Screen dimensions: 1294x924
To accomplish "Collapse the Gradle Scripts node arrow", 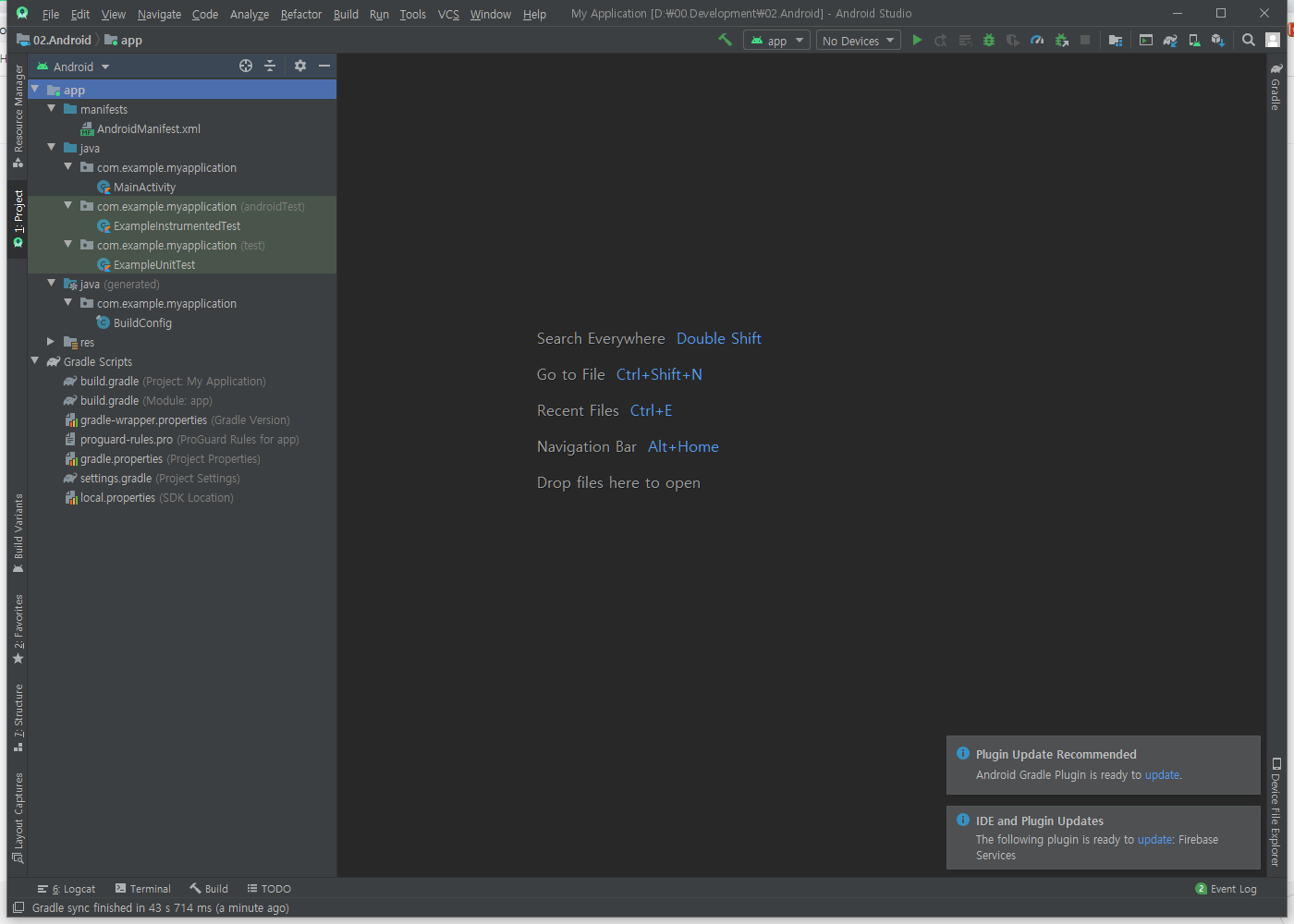I will [x=35, y=361].
